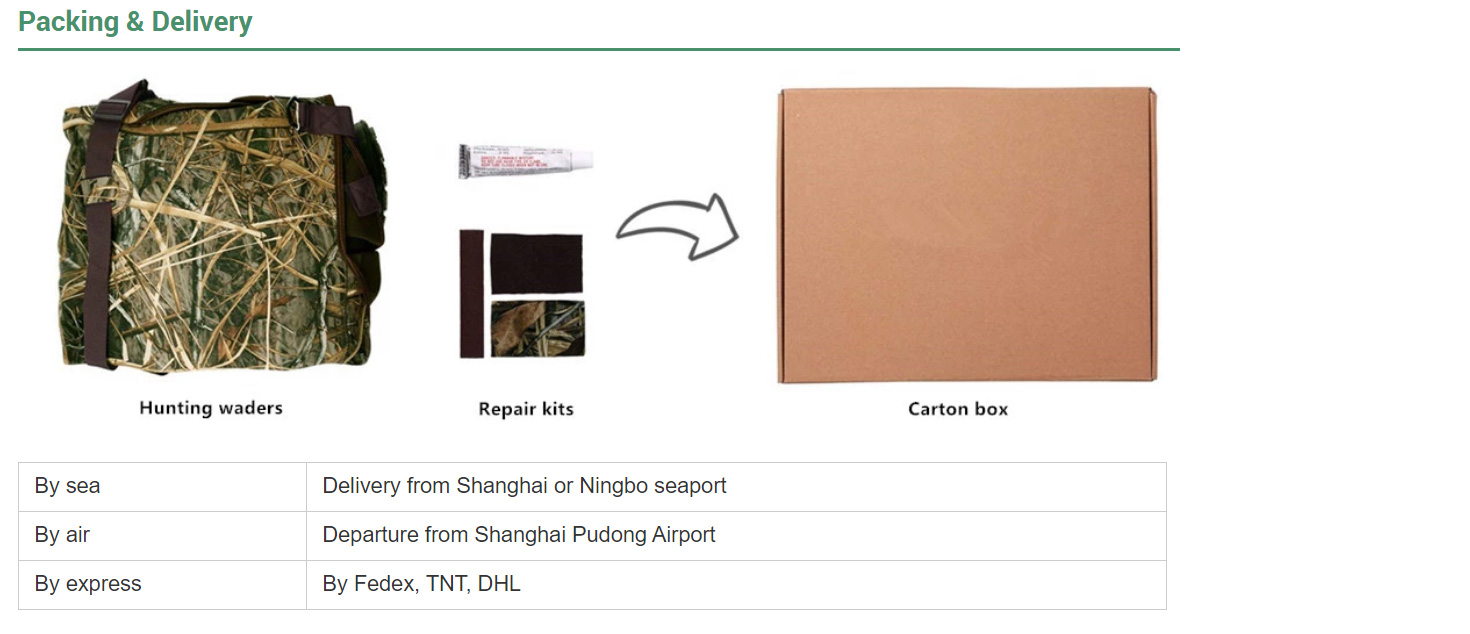
Task: Select the By air table cell
Action: pos(162,536)
